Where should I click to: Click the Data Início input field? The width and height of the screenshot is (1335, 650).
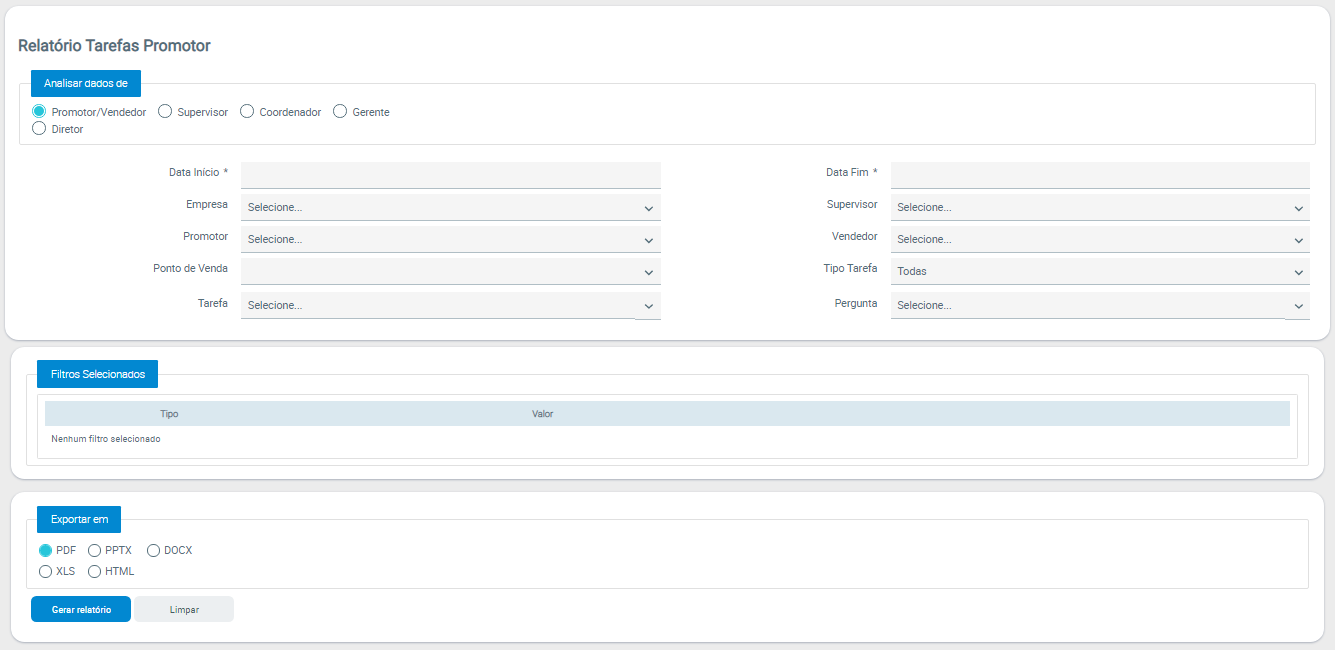450,175
